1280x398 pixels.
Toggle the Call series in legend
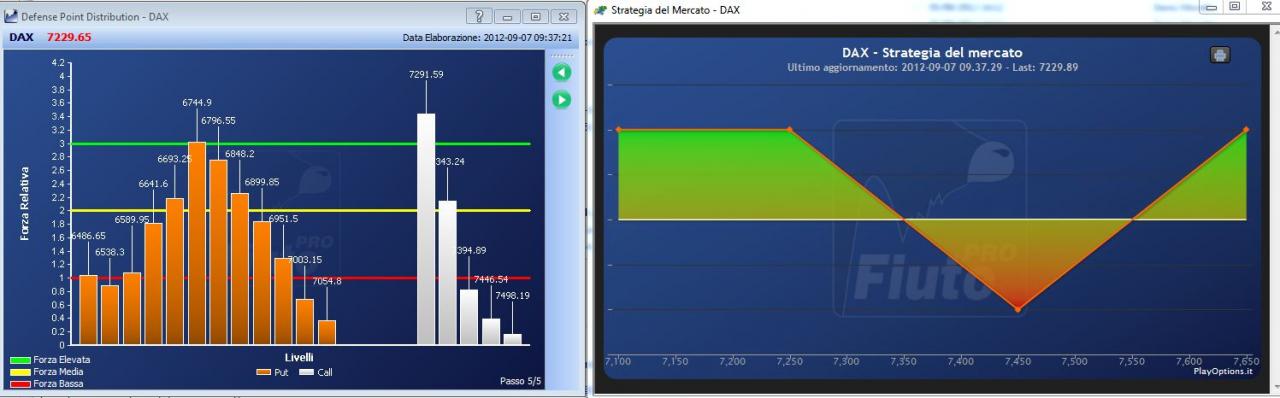tap(315, 372)
